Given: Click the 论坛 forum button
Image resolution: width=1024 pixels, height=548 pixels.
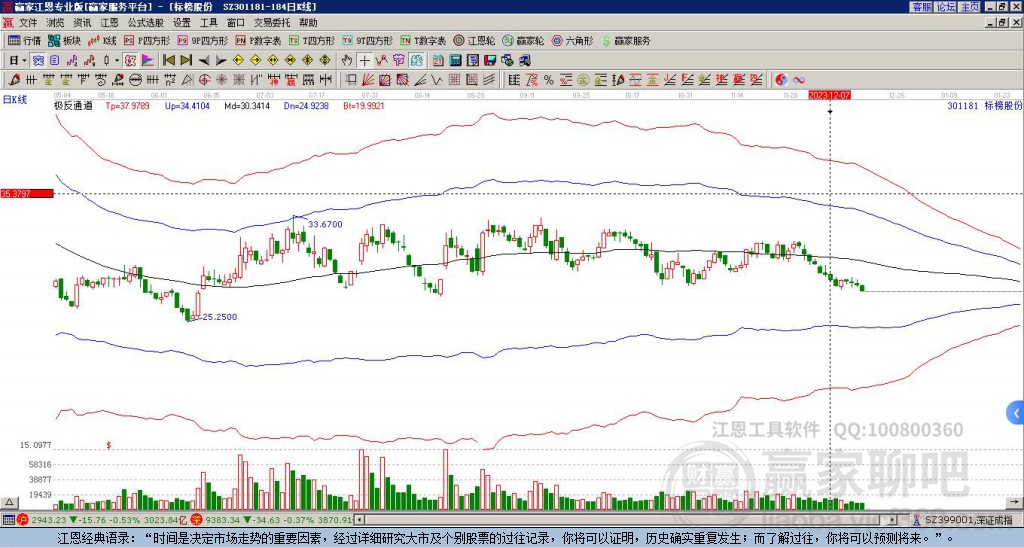Looking at the screenshot, I should (945, 7).
